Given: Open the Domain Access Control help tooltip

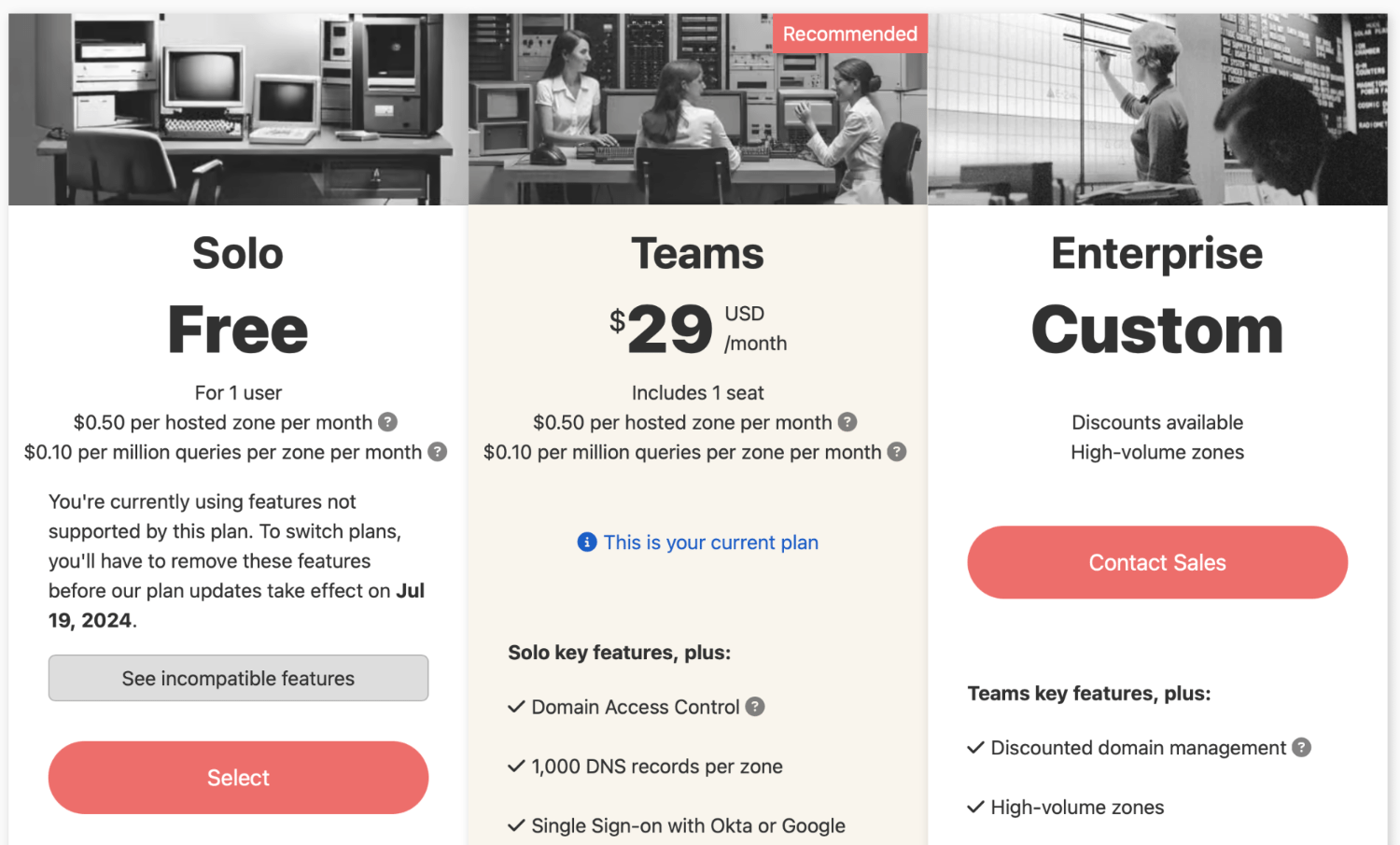Looking at the screenshot, I should (x=754, y=707).
